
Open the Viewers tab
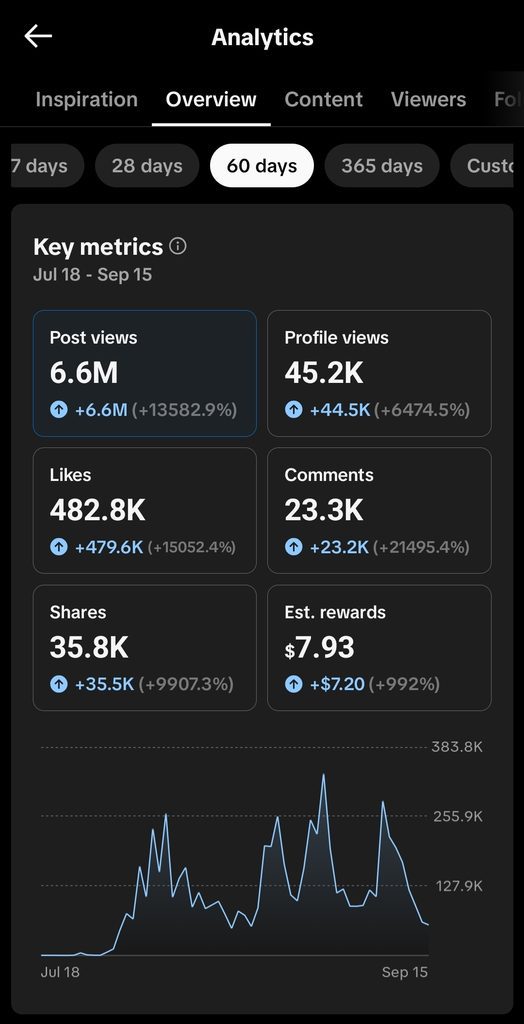point(429,99)
